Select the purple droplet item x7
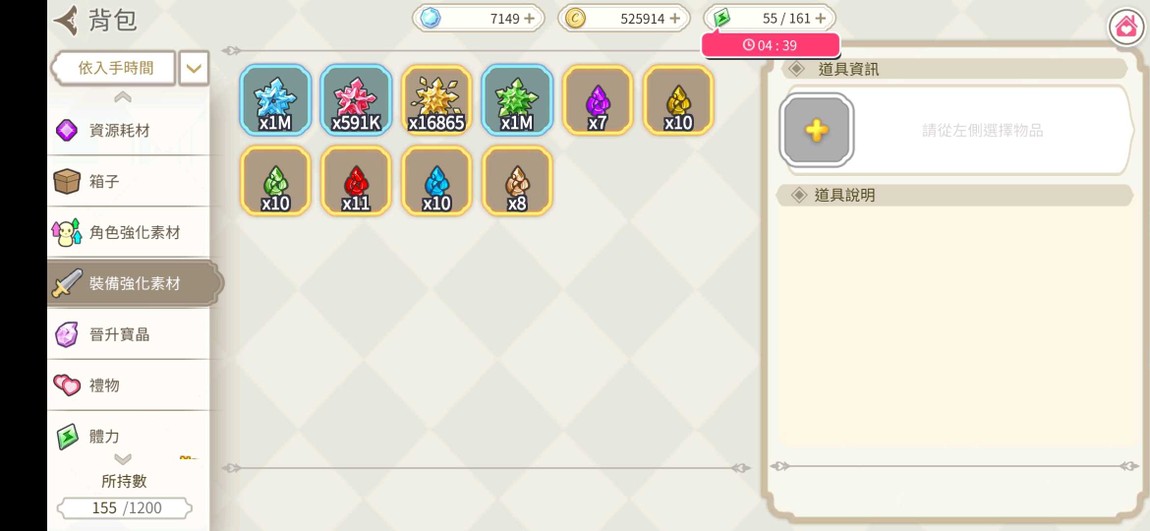This screenshot has height=531, width=1150. pos(598,100)
